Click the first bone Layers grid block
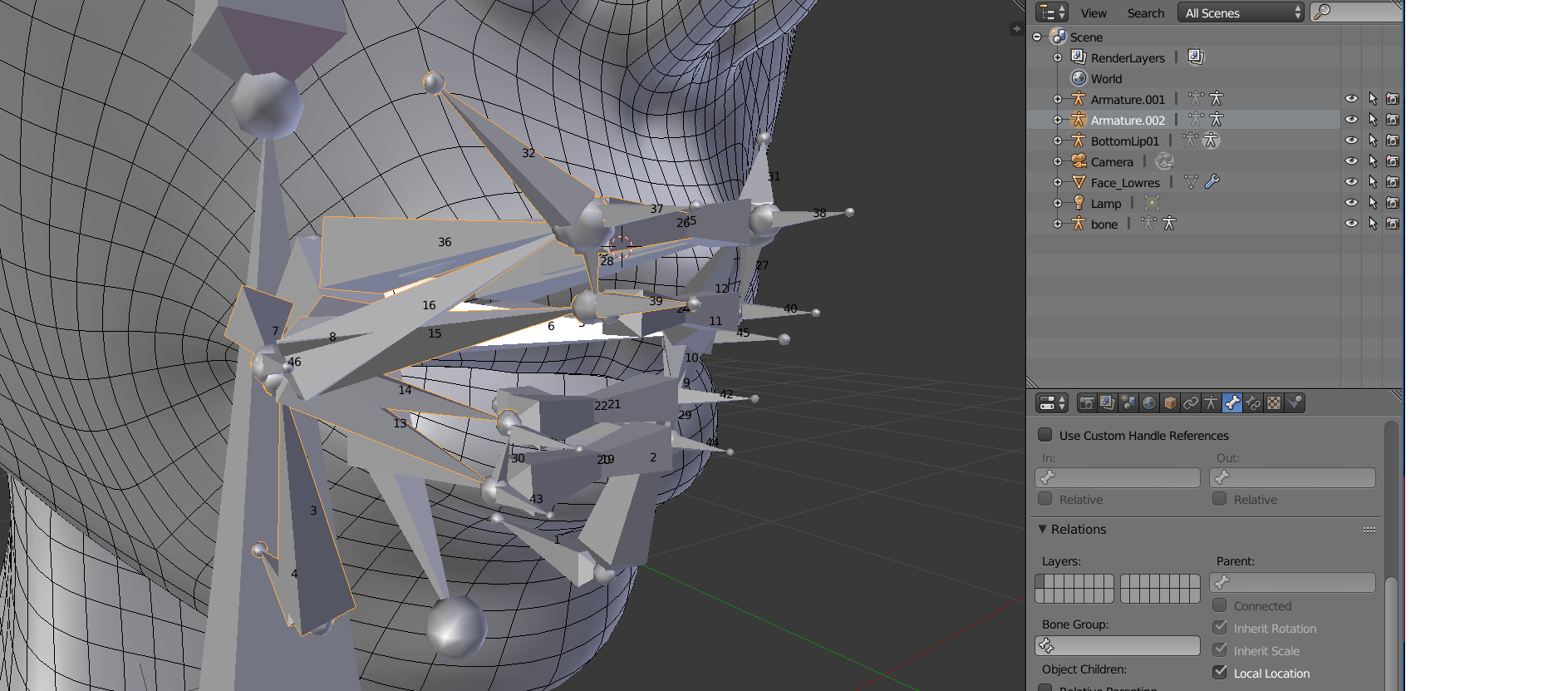1568x691 pixels. (x=1074, y=589)
